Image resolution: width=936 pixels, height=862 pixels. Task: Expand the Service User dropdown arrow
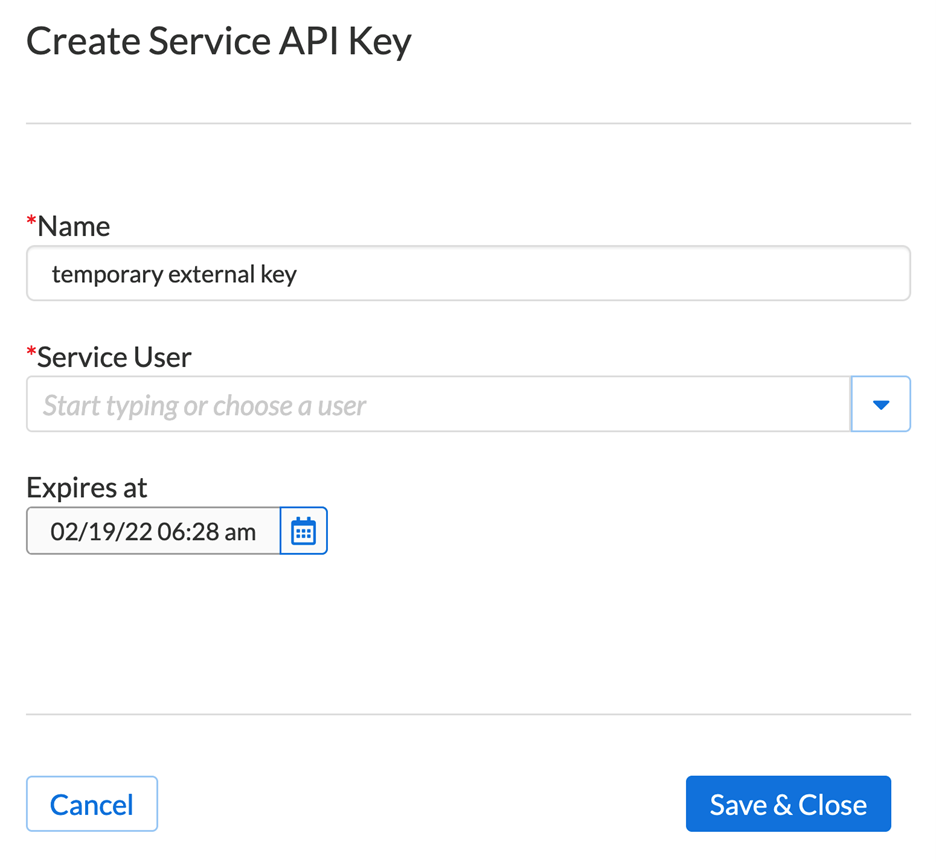(880, 404)
